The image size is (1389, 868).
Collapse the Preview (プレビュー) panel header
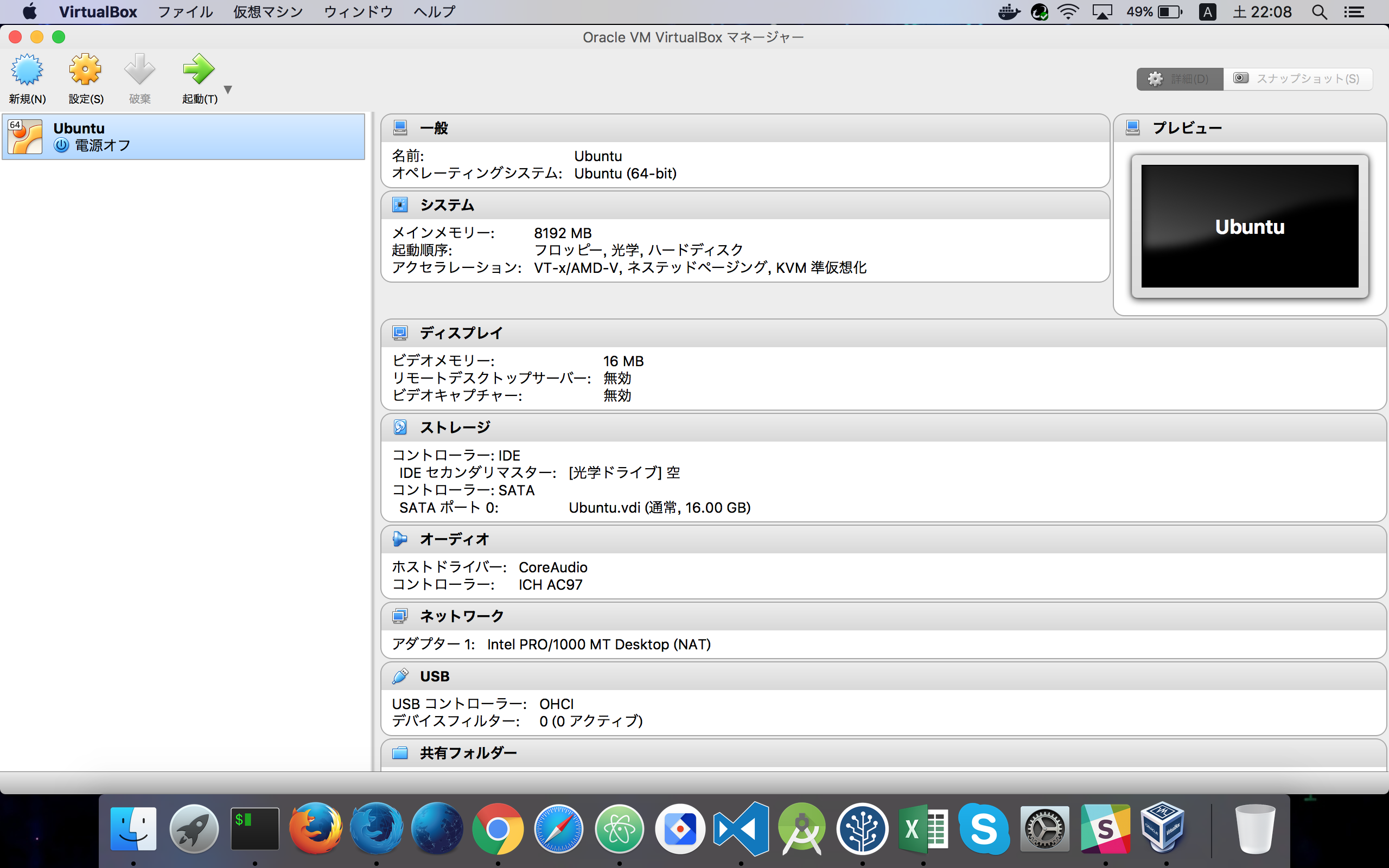coord(1187,127)
